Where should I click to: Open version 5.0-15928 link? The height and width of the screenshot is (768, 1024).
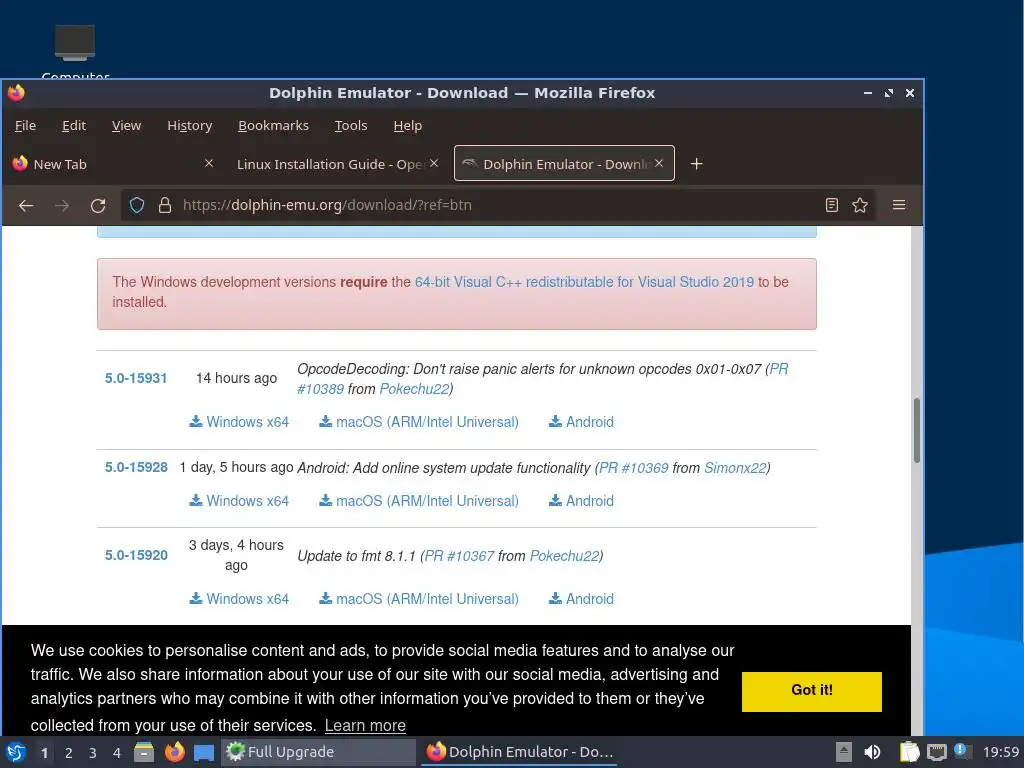pyautogui.click(x=136, y=468)
